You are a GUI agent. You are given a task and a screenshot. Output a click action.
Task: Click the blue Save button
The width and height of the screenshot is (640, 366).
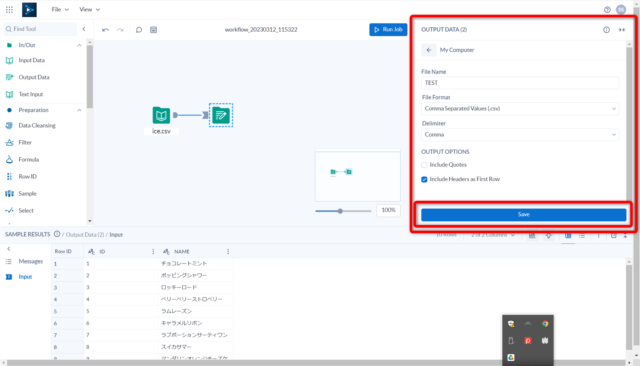click(x=523, y=215)
